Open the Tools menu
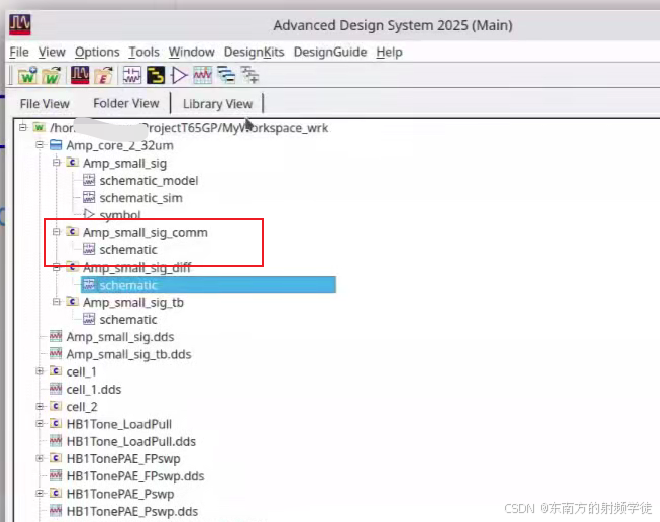Image resolution: width=660 pixels, height=522 pixels. [144, 52]
